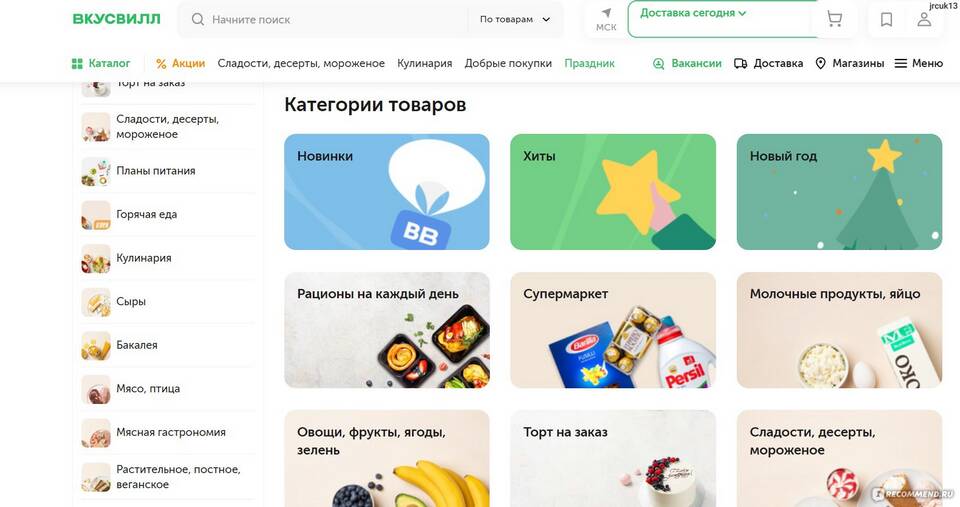
Task: Open the Каталог grid icon
Action: click(x=77, y=63)
